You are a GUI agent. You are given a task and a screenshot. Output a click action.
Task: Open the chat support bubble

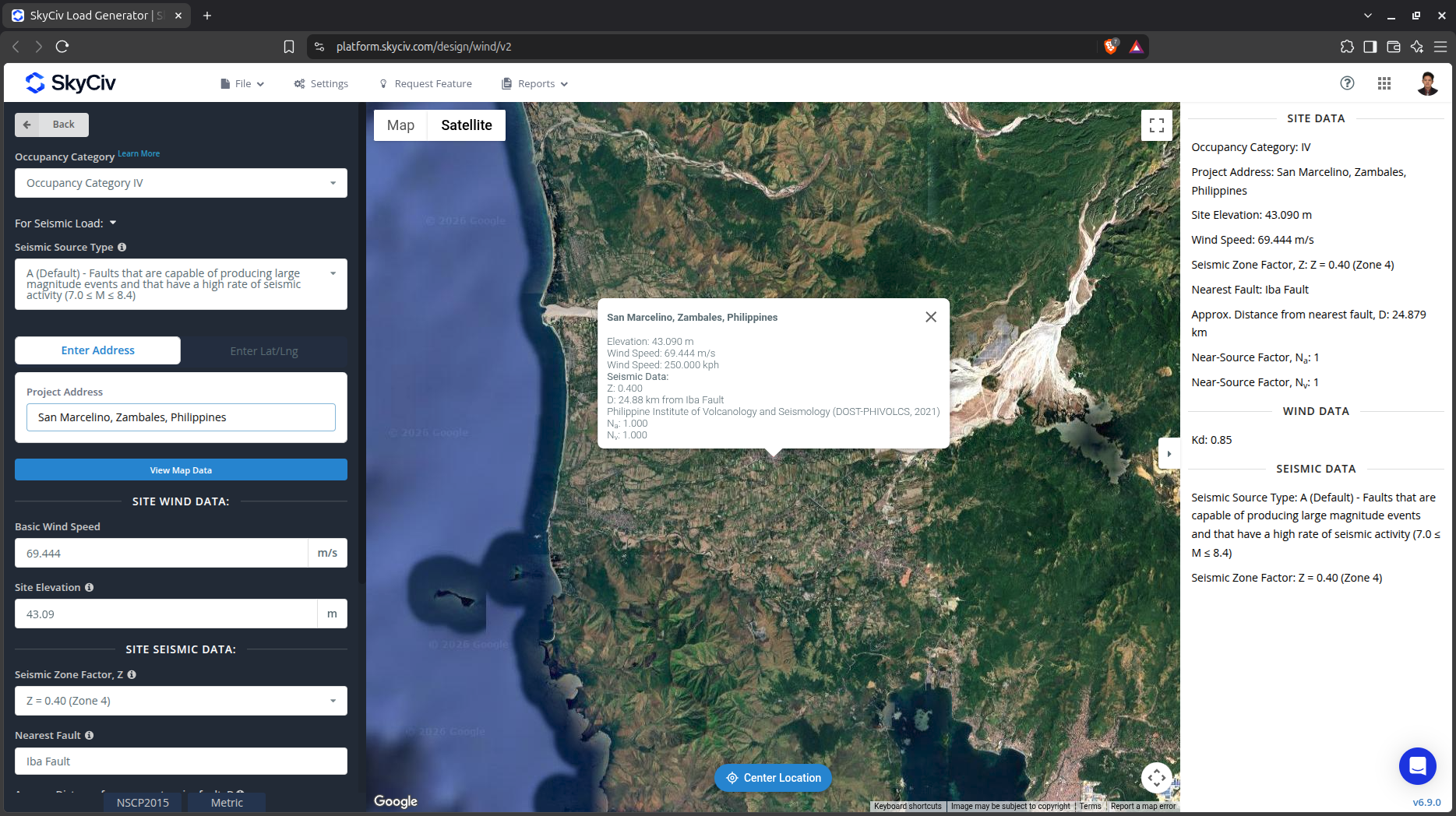click(x=1418, y=766)
